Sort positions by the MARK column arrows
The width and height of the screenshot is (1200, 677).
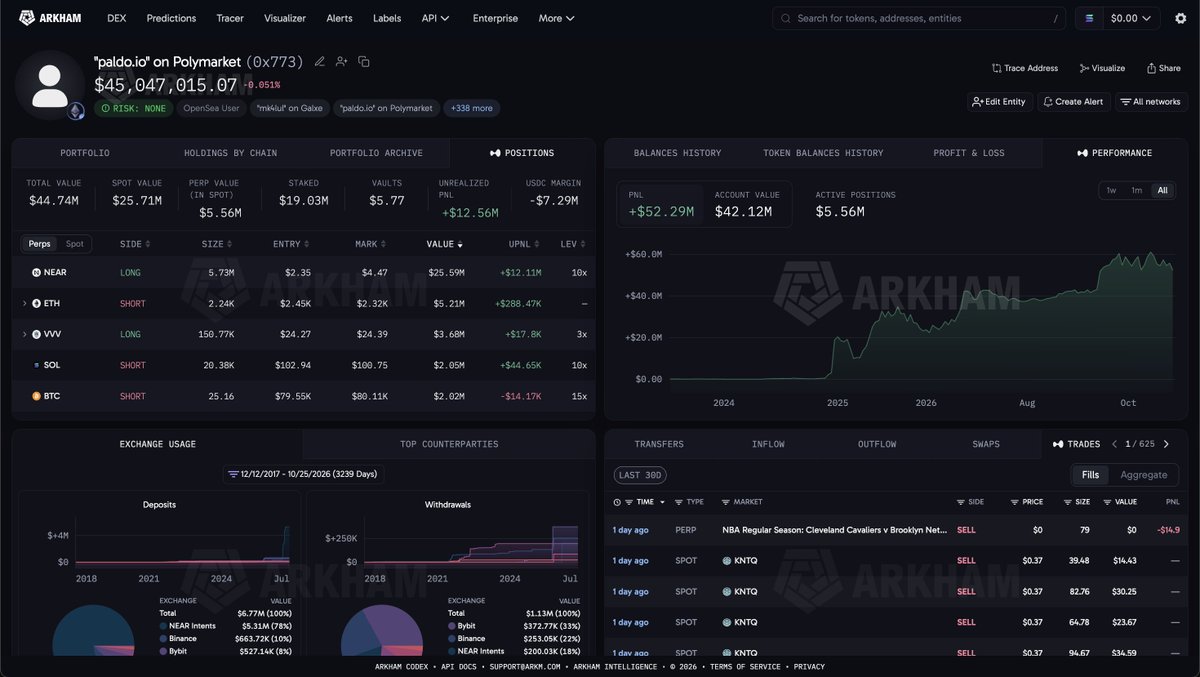[382, 244]
